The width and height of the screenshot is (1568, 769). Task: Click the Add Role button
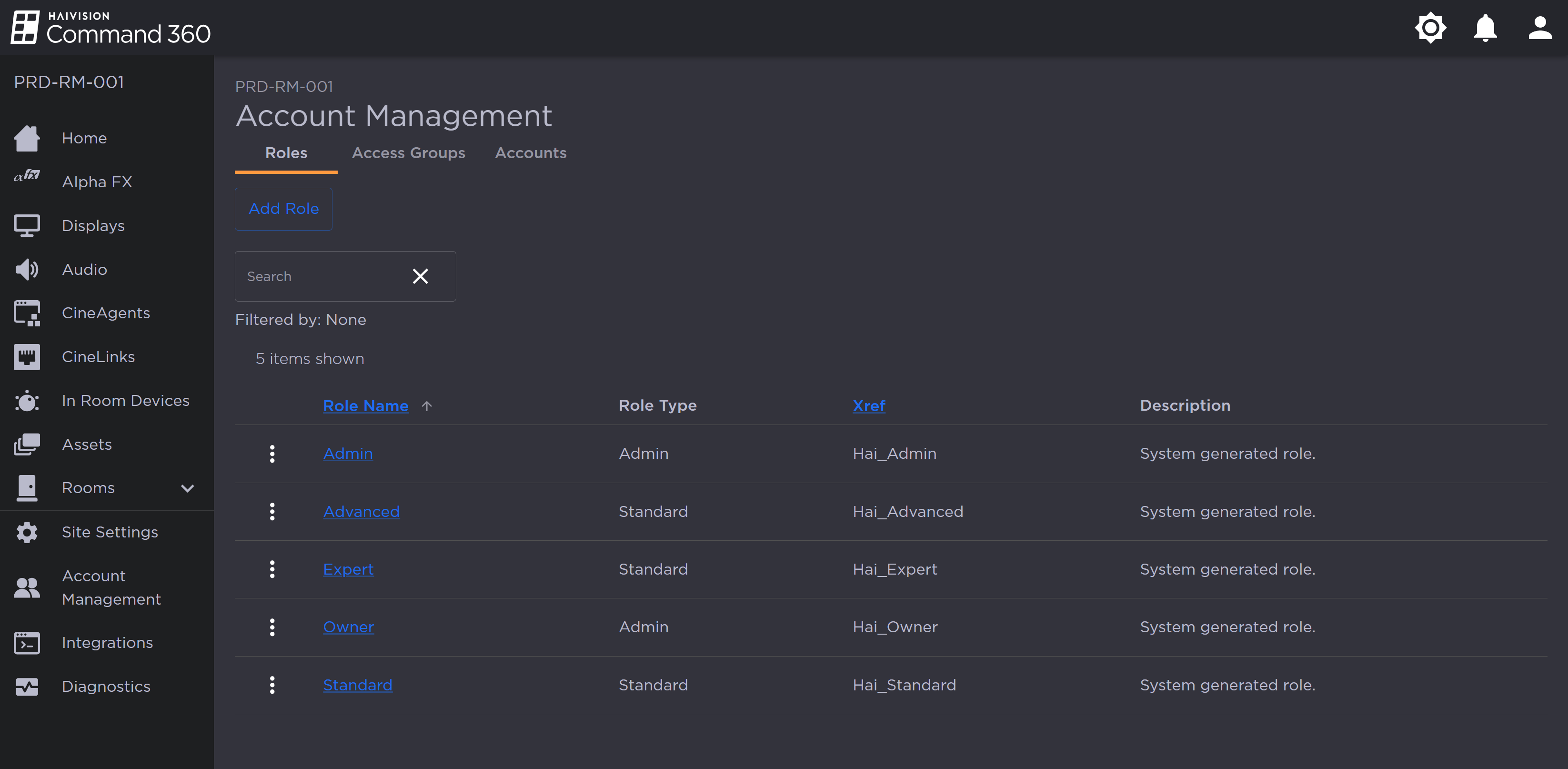tap(283, 209)
